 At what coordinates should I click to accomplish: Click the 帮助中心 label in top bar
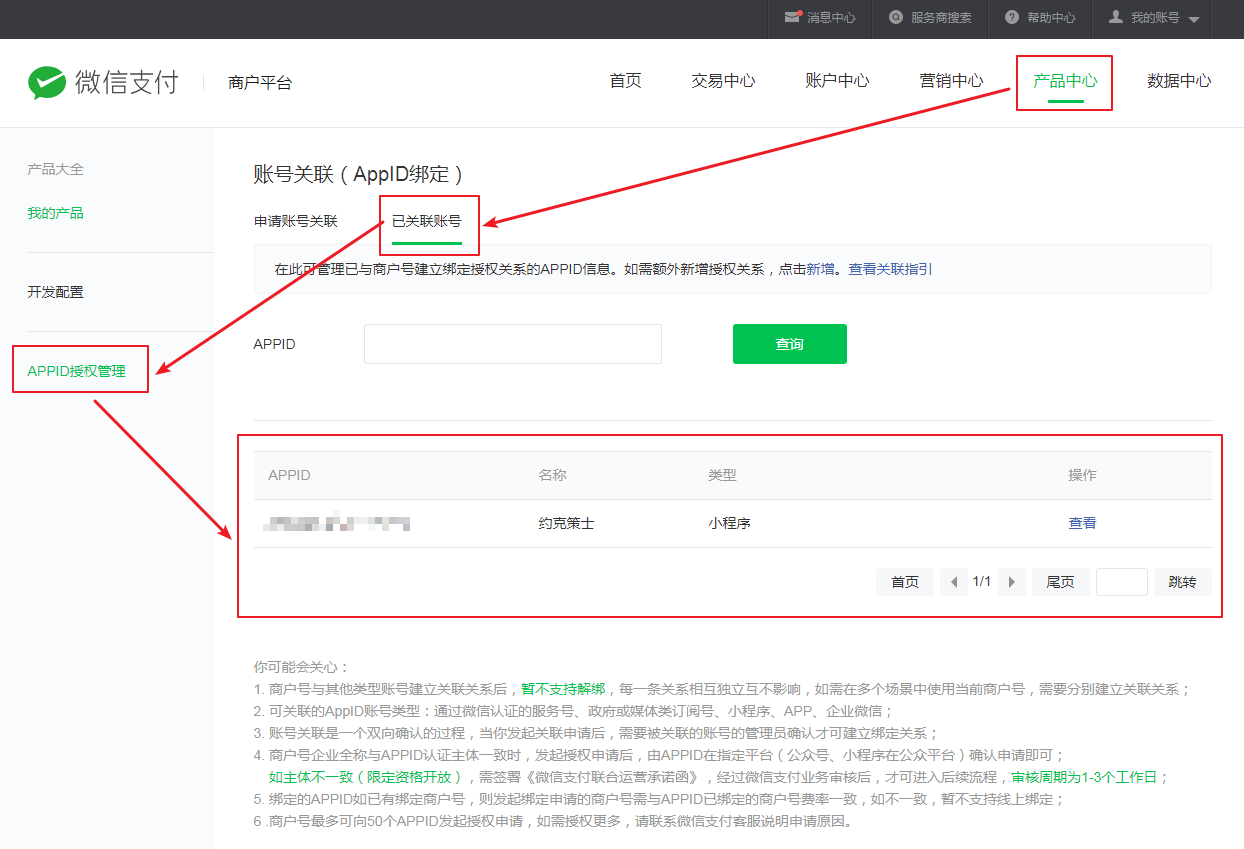1052,18
